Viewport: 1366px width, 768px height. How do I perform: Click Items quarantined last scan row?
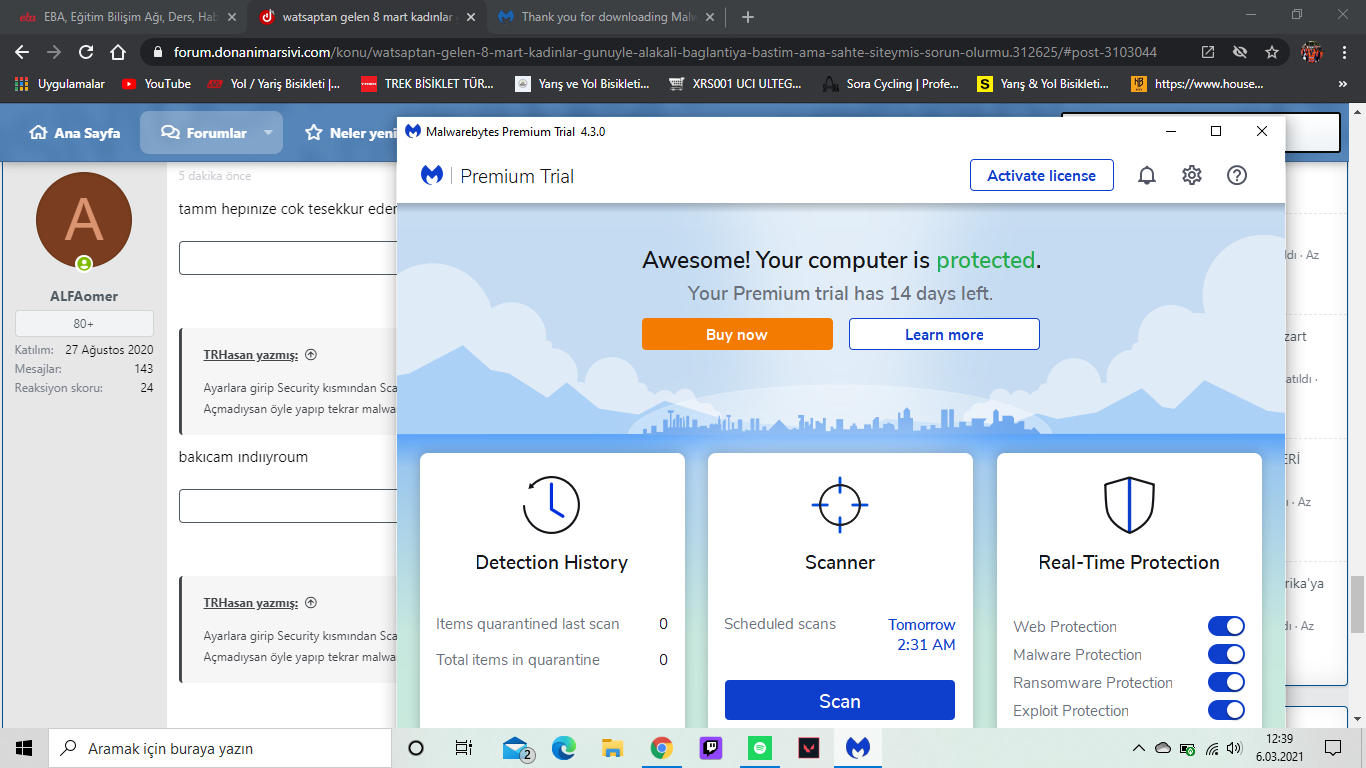[552, 624]
